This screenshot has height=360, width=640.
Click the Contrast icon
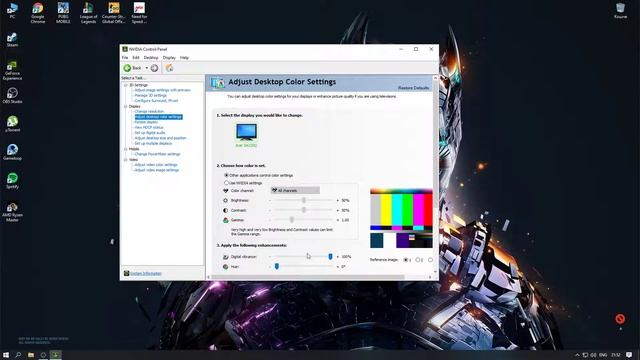pos(226,210)
